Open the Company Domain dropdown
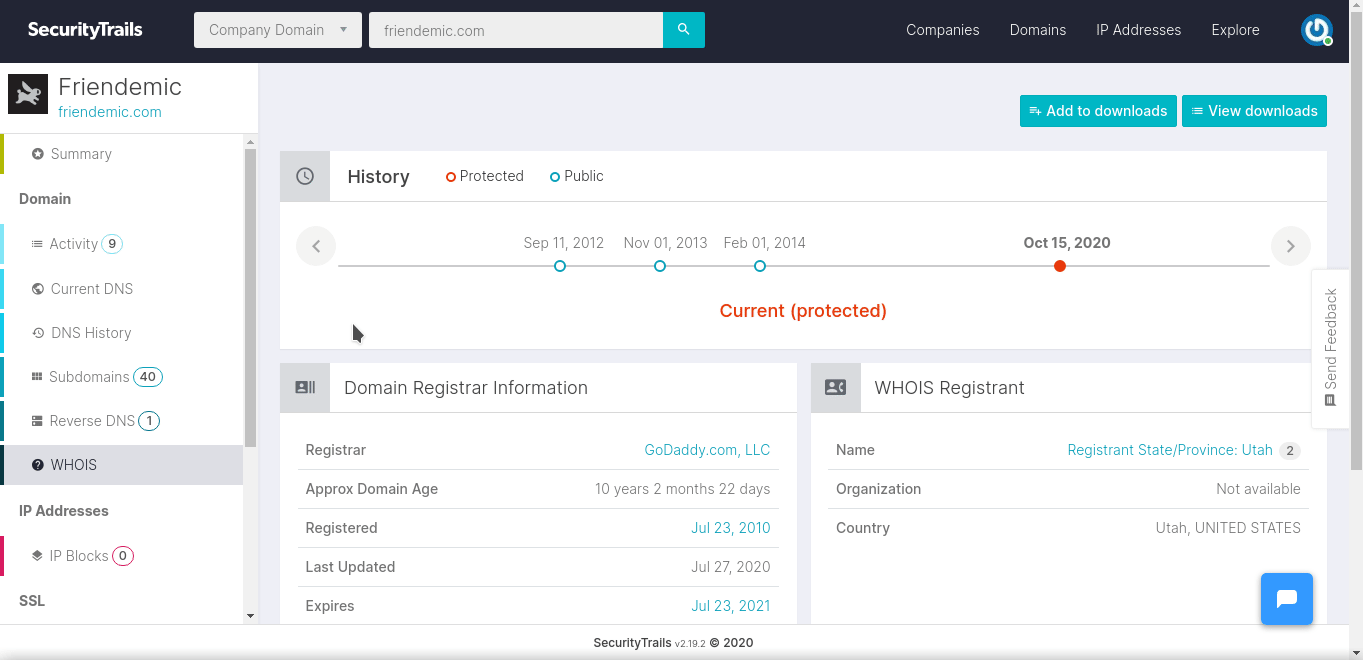The width and height of the screenshot is (1363, 660). 277,30
